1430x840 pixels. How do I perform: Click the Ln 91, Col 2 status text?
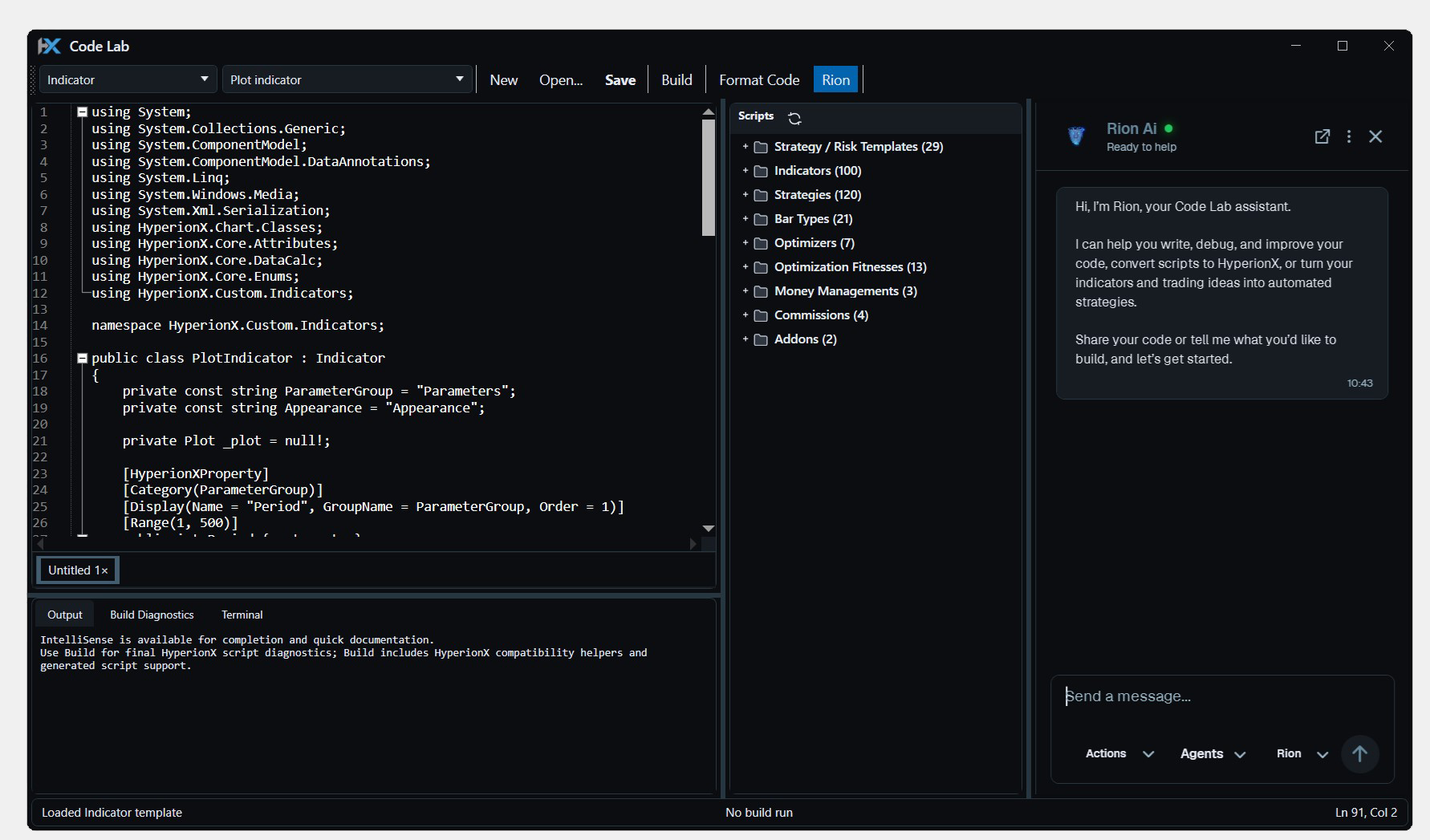pyautogui.click(x=1366, y=813)
